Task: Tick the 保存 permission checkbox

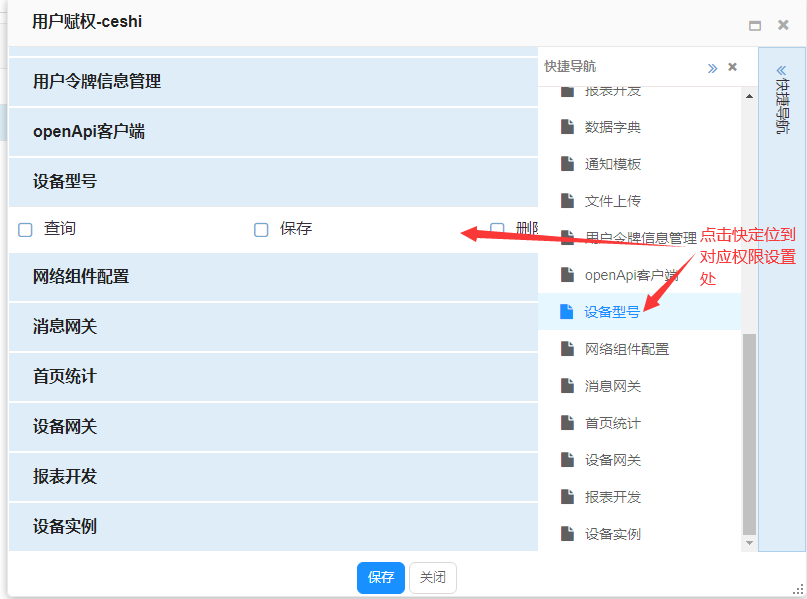Action: pos(262,230)
